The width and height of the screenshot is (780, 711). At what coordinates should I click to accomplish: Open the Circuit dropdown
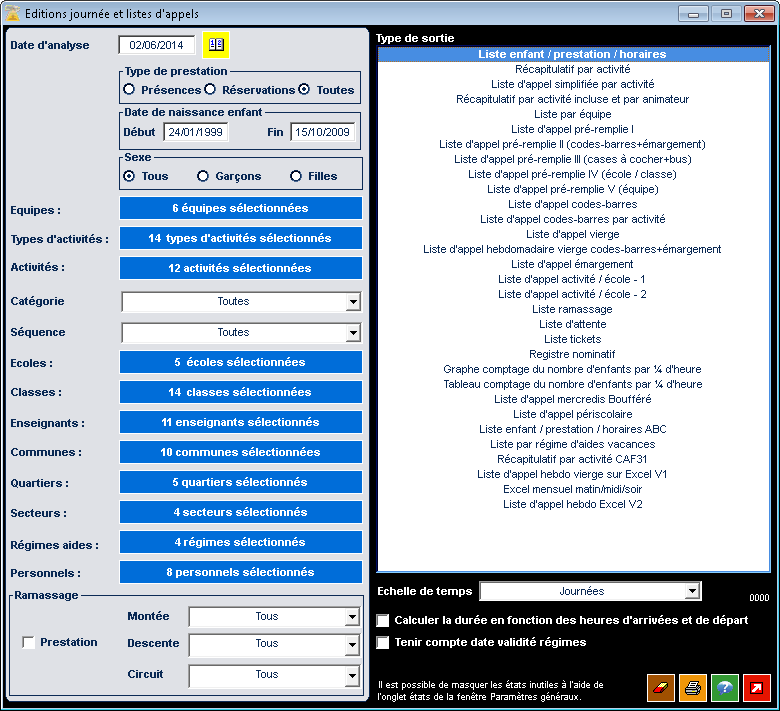(352, 676)
